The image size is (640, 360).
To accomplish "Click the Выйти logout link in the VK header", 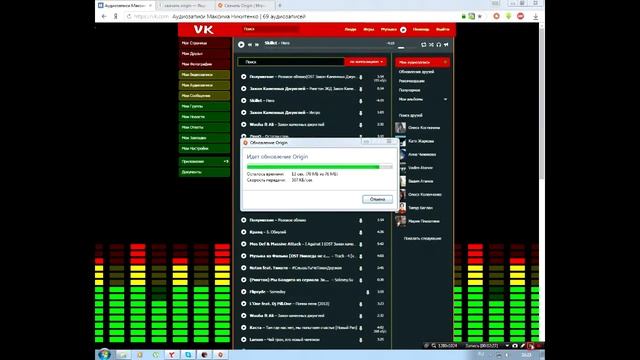I will [x=442, y=29].
